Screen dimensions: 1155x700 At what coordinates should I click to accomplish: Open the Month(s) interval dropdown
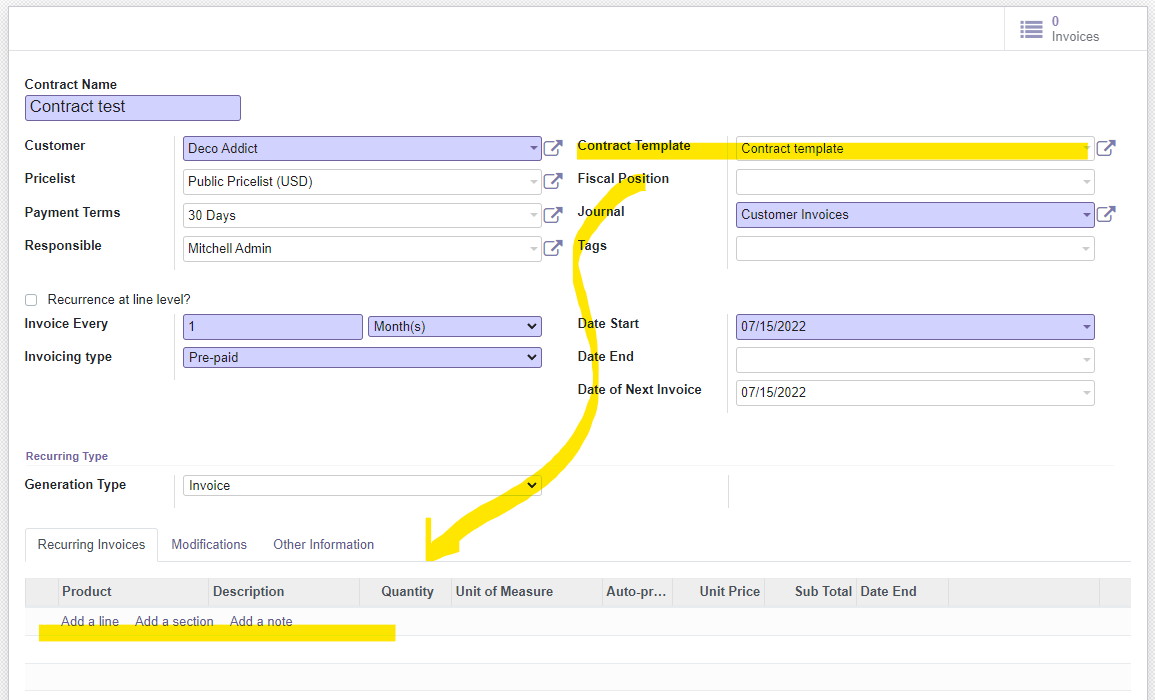[x=454, y=326]
